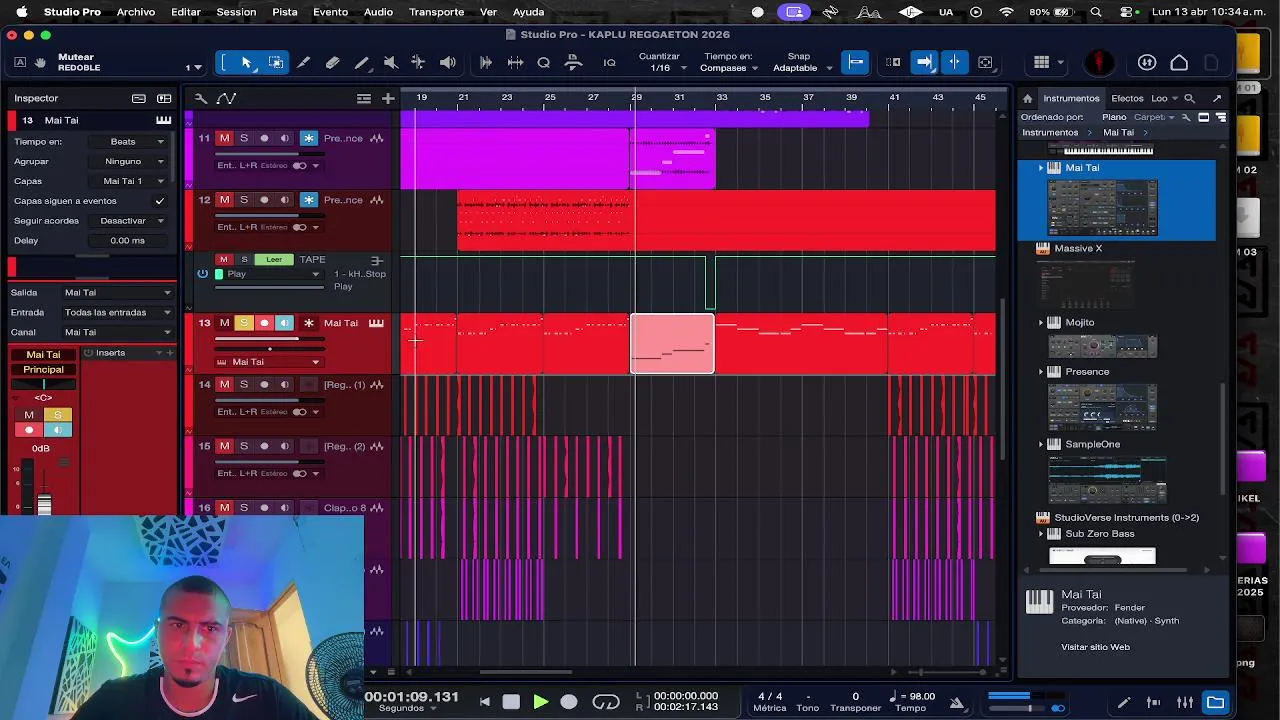Mute track 11 Pre..nce

pos(224,138)
